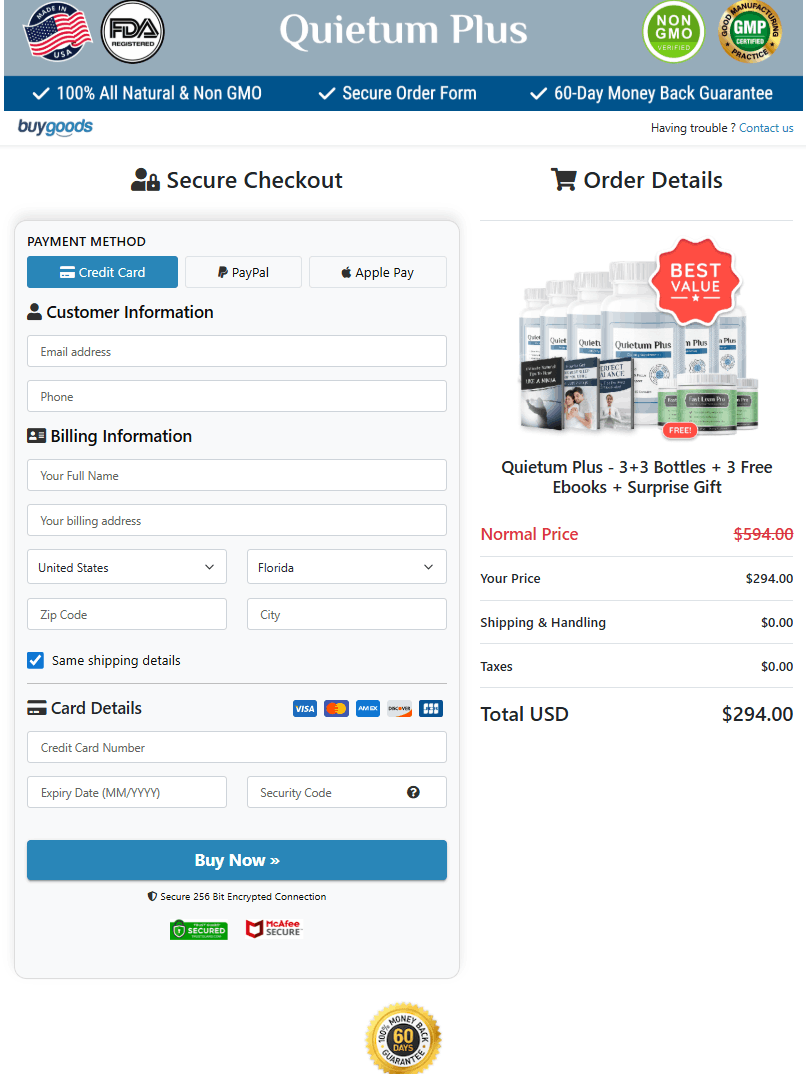
Task: Click the Discover card icon
Action: pos(399,708)
